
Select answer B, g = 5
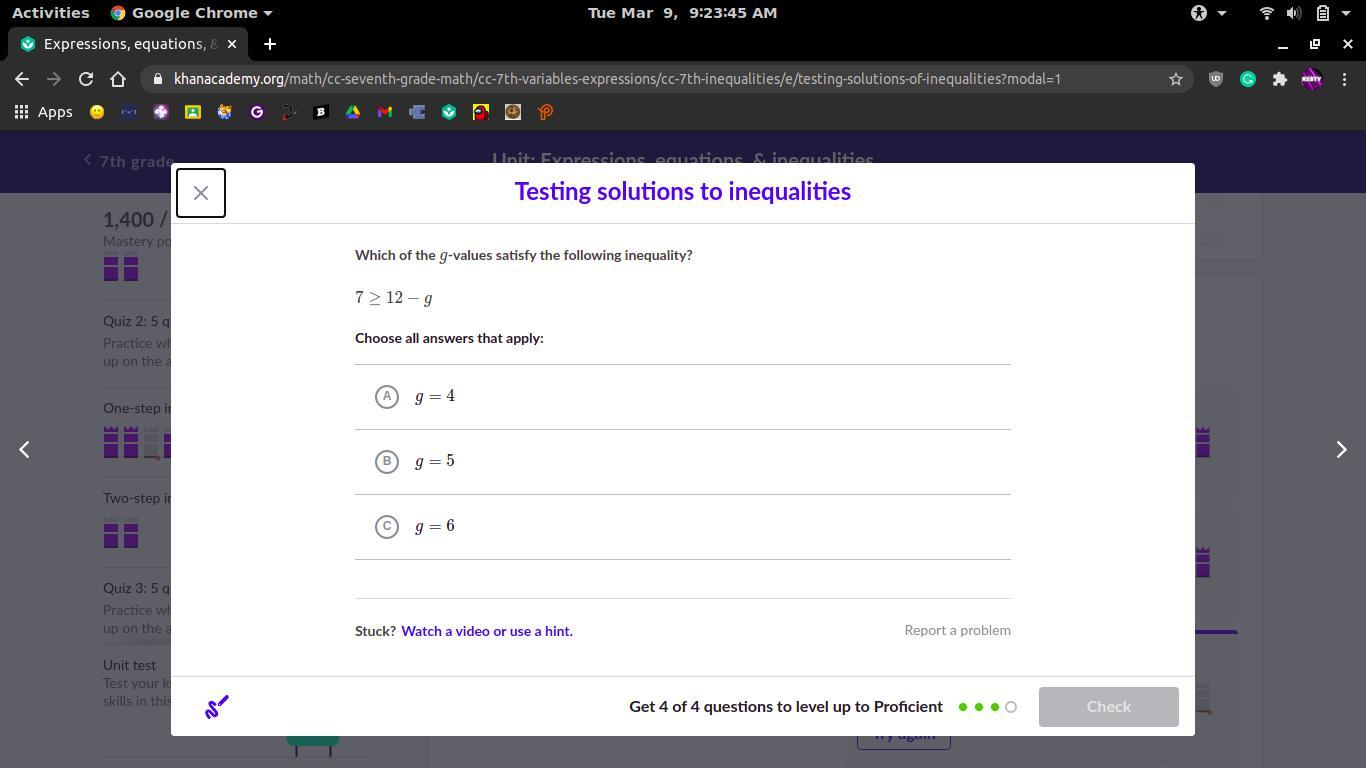click(683, 462)
